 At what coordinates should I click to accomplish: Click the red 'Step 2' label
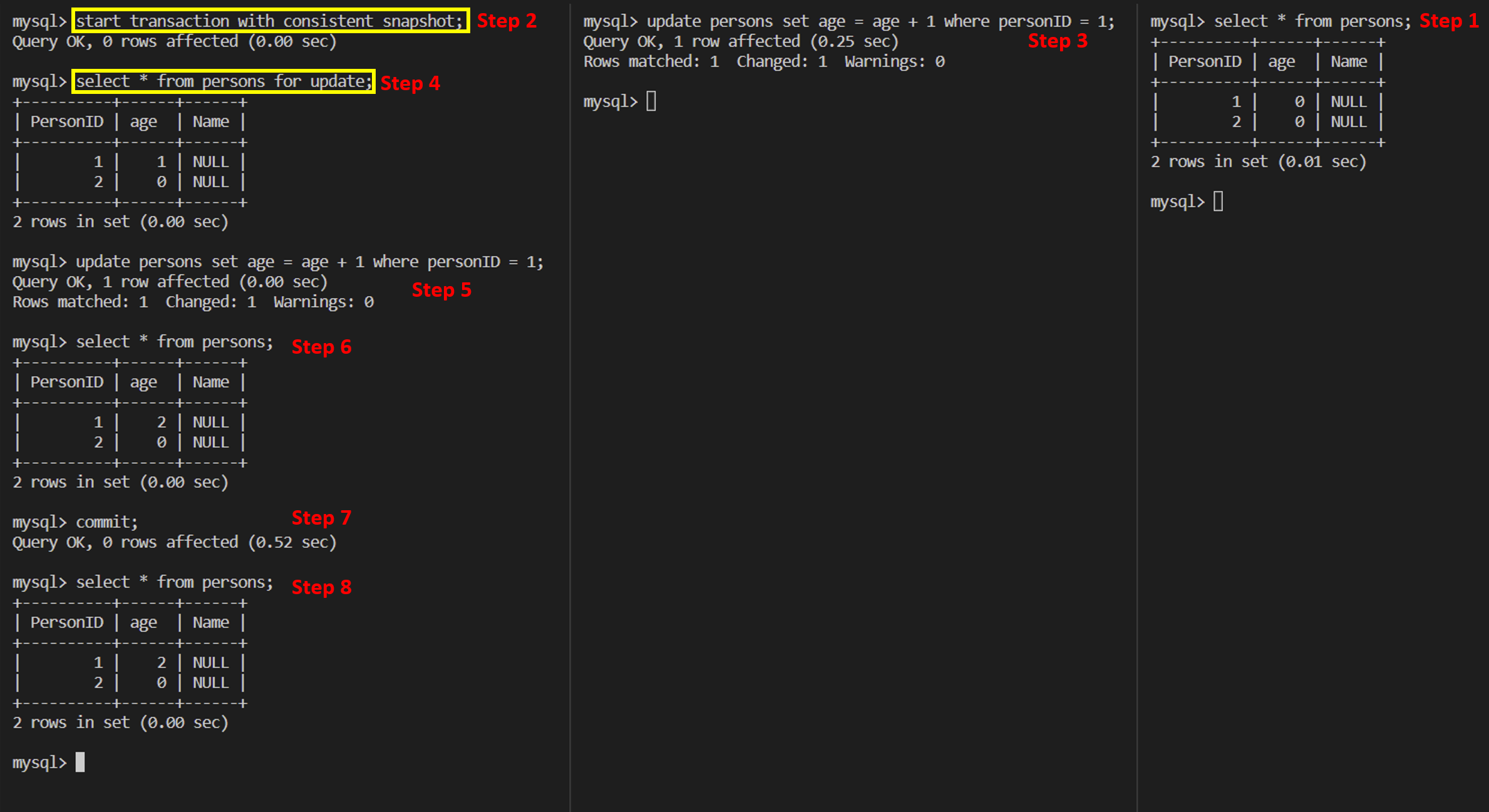pos(507,21)
